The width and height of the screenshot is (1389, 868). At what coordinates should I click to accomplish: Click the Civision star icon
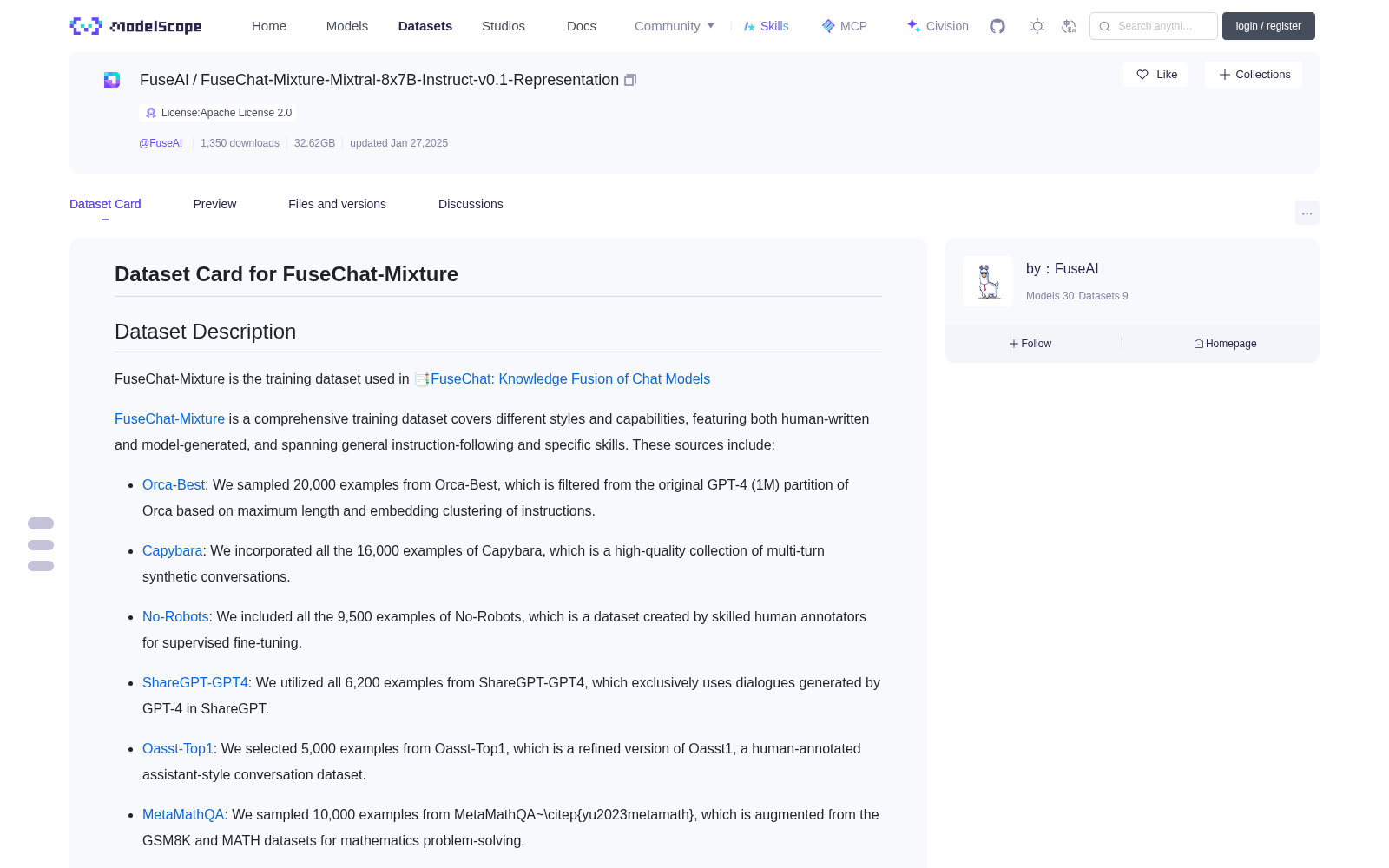coord(913,26)
